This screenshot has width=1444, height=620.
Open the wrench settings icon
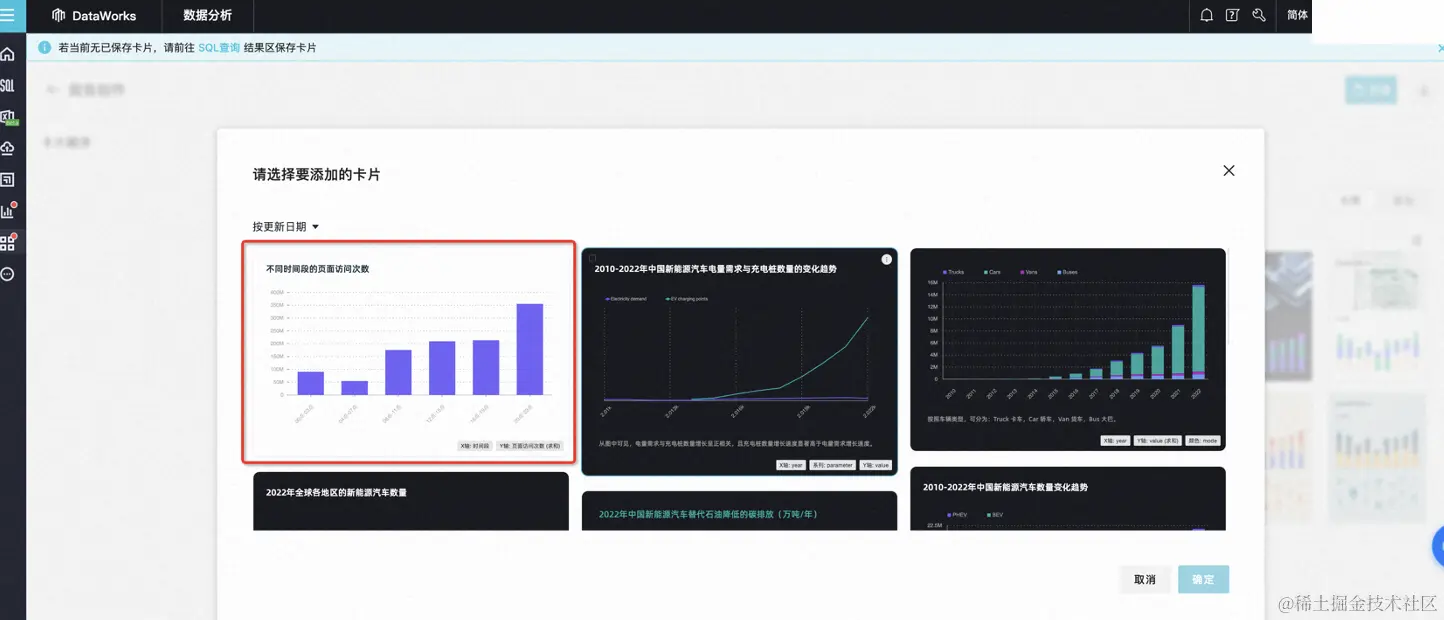[1259, 15]
